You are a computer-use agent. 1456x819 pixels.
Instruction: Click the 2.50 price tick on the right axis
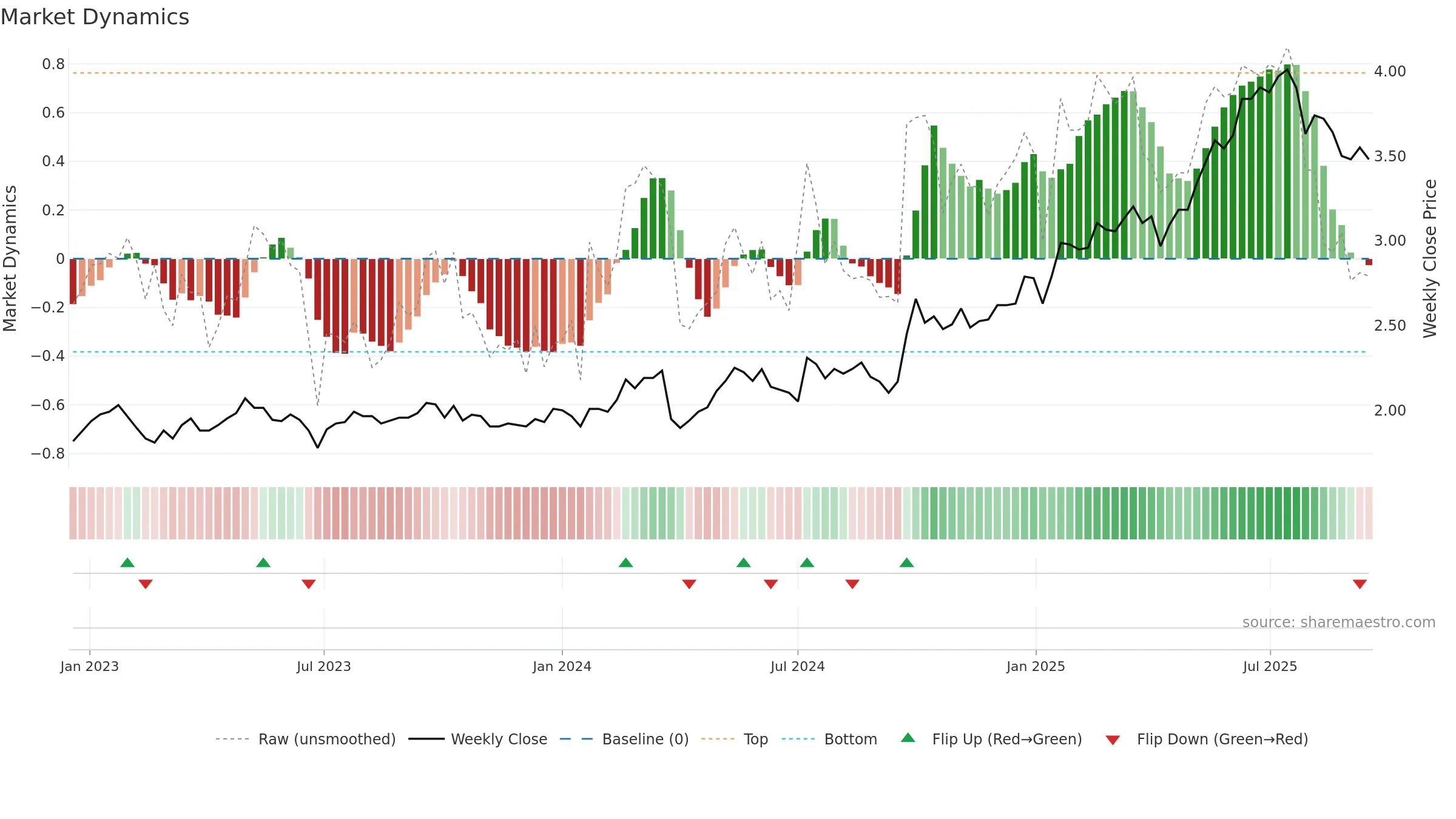click(x=1390, y=325)
